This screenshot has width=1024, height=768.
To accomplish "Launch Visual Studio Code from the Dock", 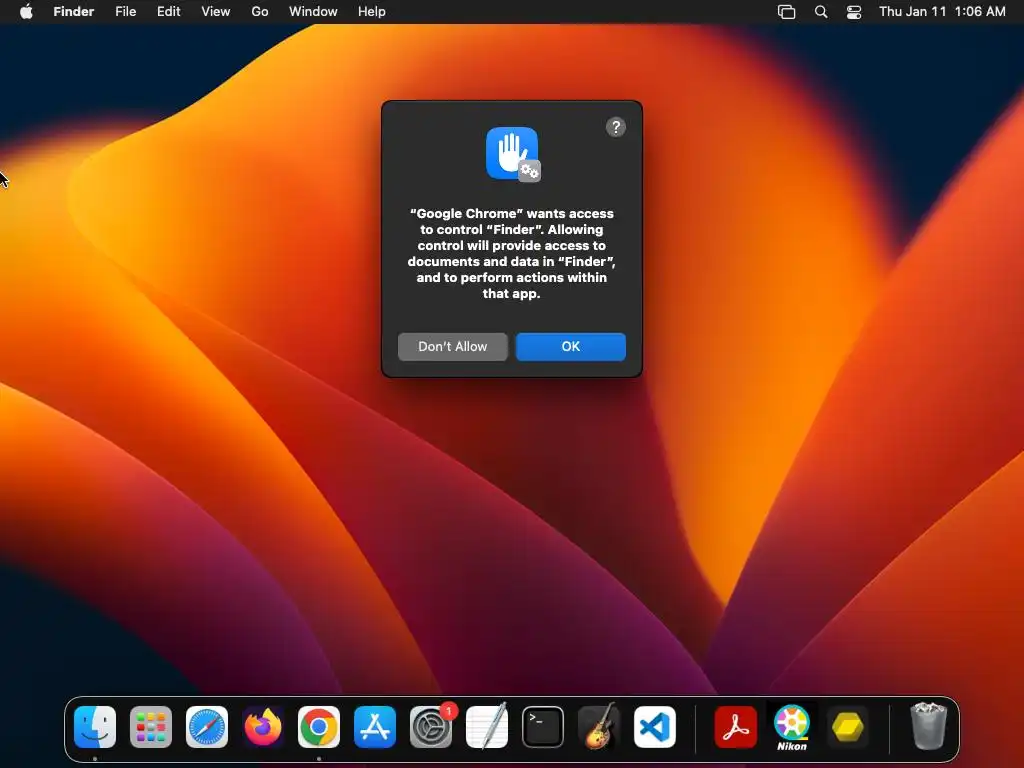I will point(655,727).
